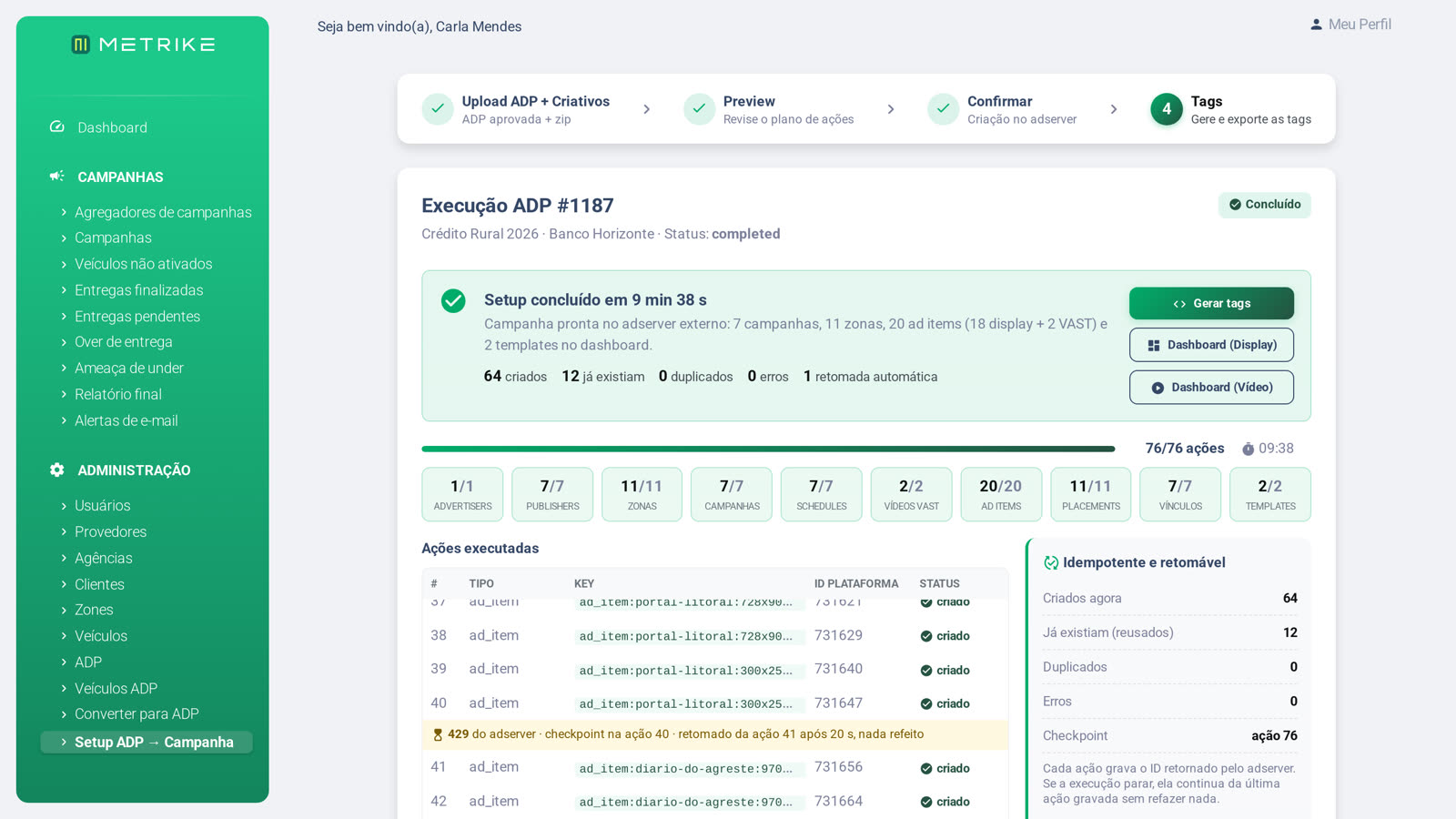
Task: Click the key cell in row 39
Action: [x=689, y=671]
